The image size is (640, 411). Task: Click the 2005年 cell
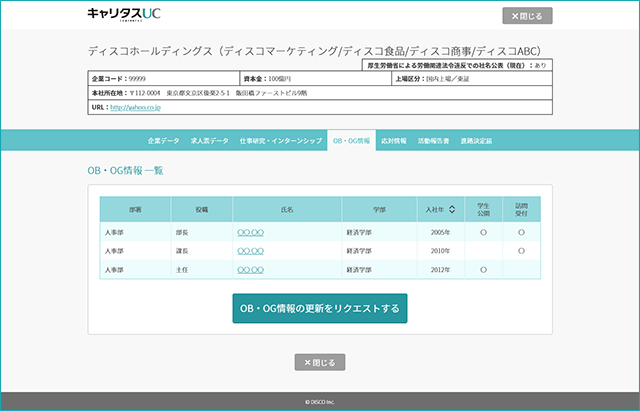pos(440,233)
